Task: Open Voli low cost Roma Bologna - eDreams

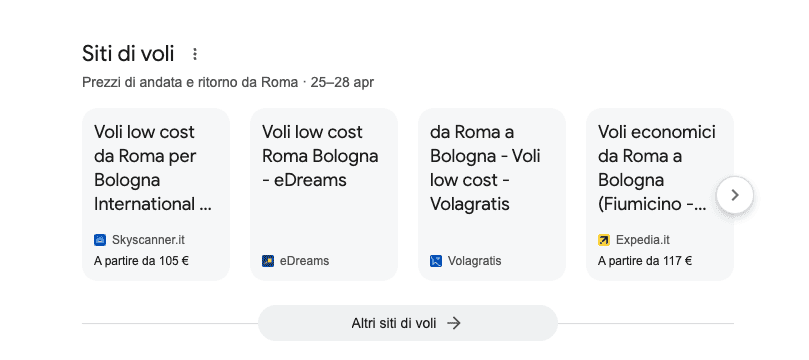Action: click(320, 156)
